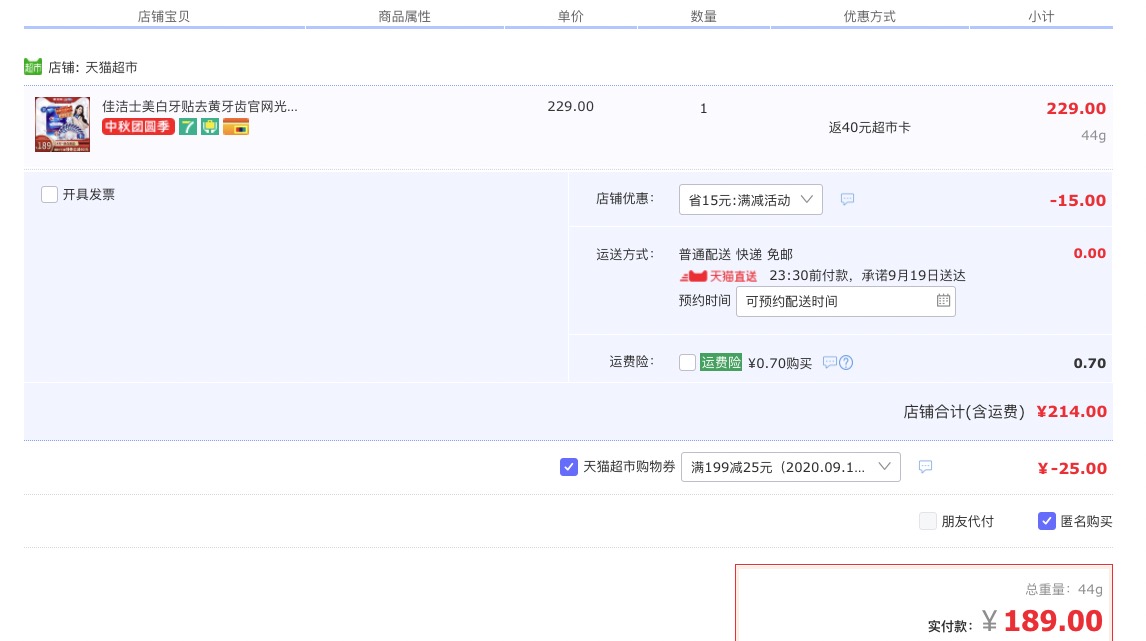Open the question mark help icon for 运费险

coord(846,363)
